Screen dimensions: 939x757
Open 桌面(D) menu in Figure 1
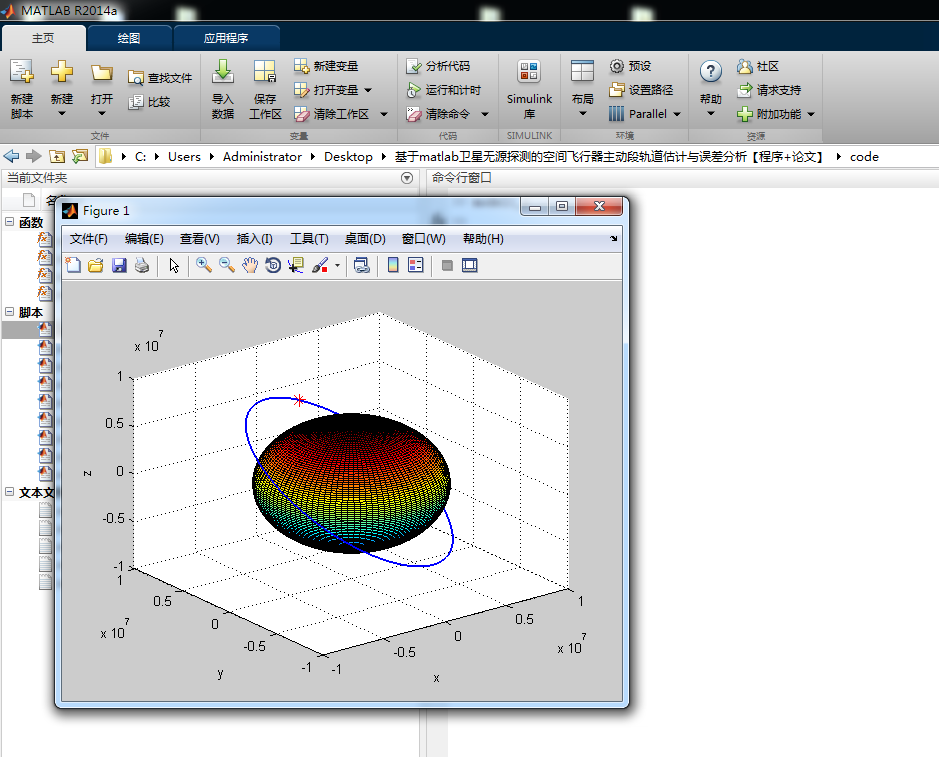(365, 239)
